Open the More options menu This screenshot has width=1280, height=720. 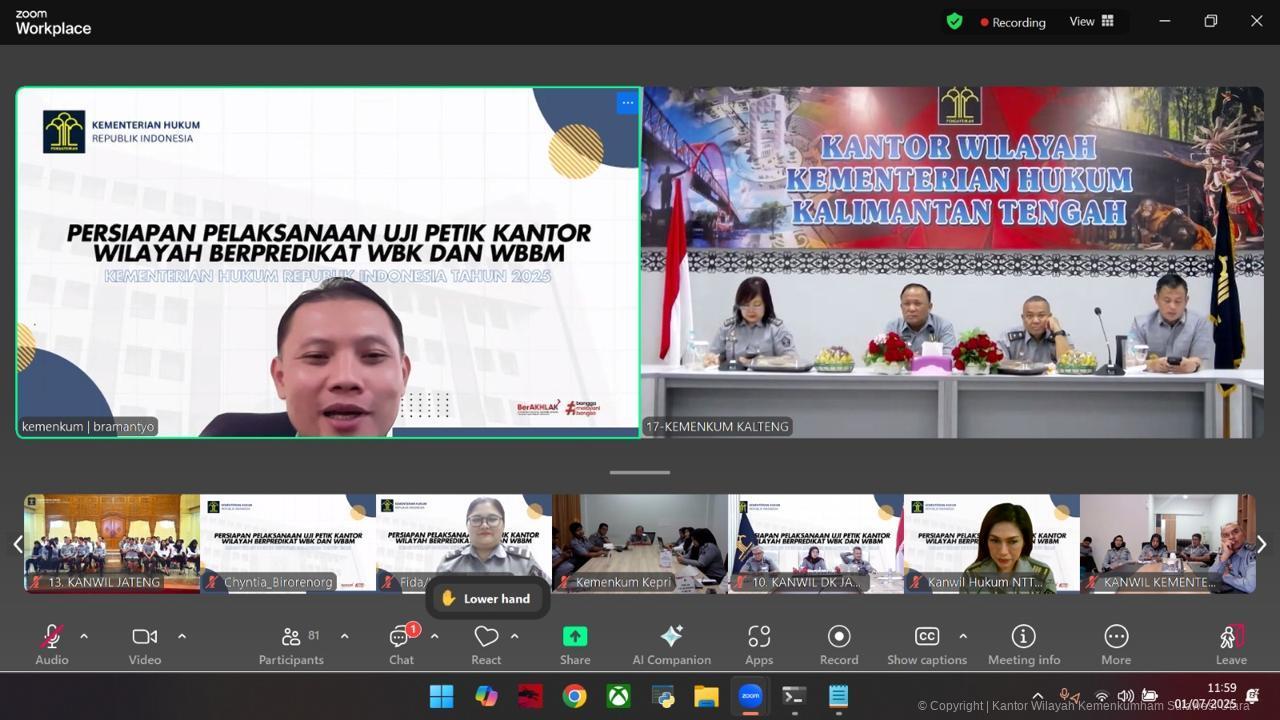tap(1116, 645)
